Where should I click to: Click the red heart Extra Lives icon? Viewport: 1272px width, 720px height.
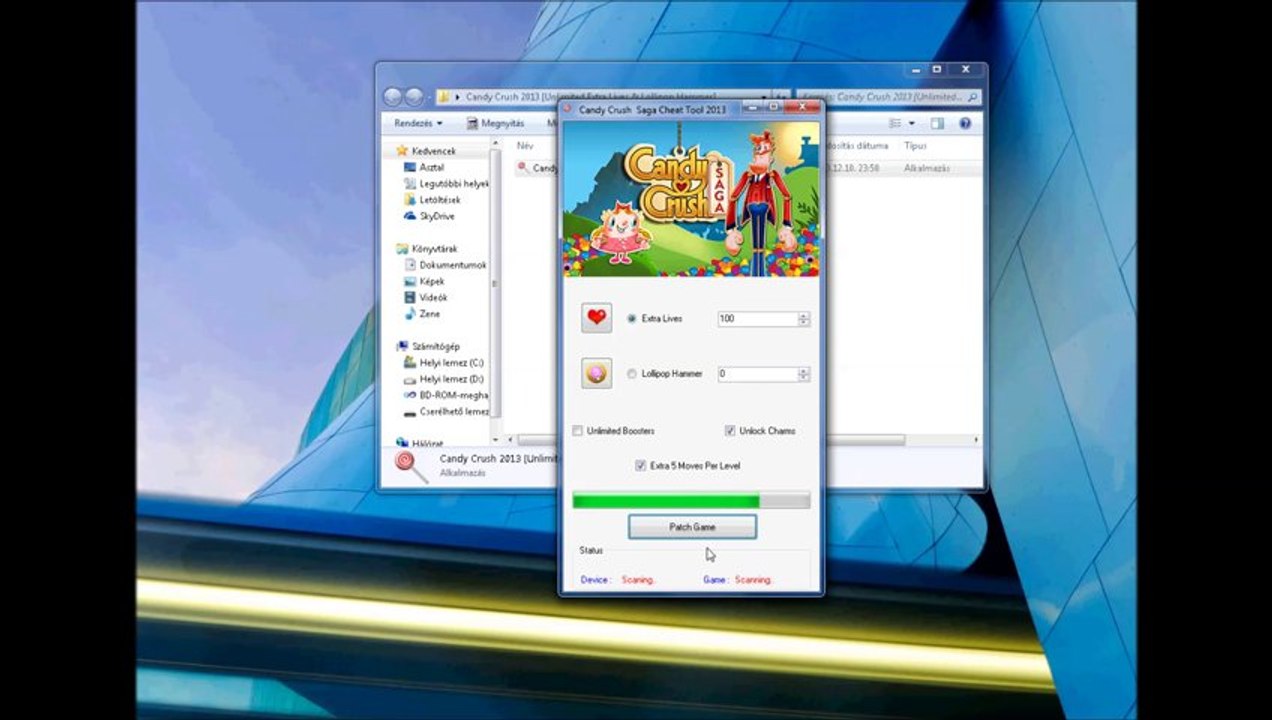tap(596, 318)
